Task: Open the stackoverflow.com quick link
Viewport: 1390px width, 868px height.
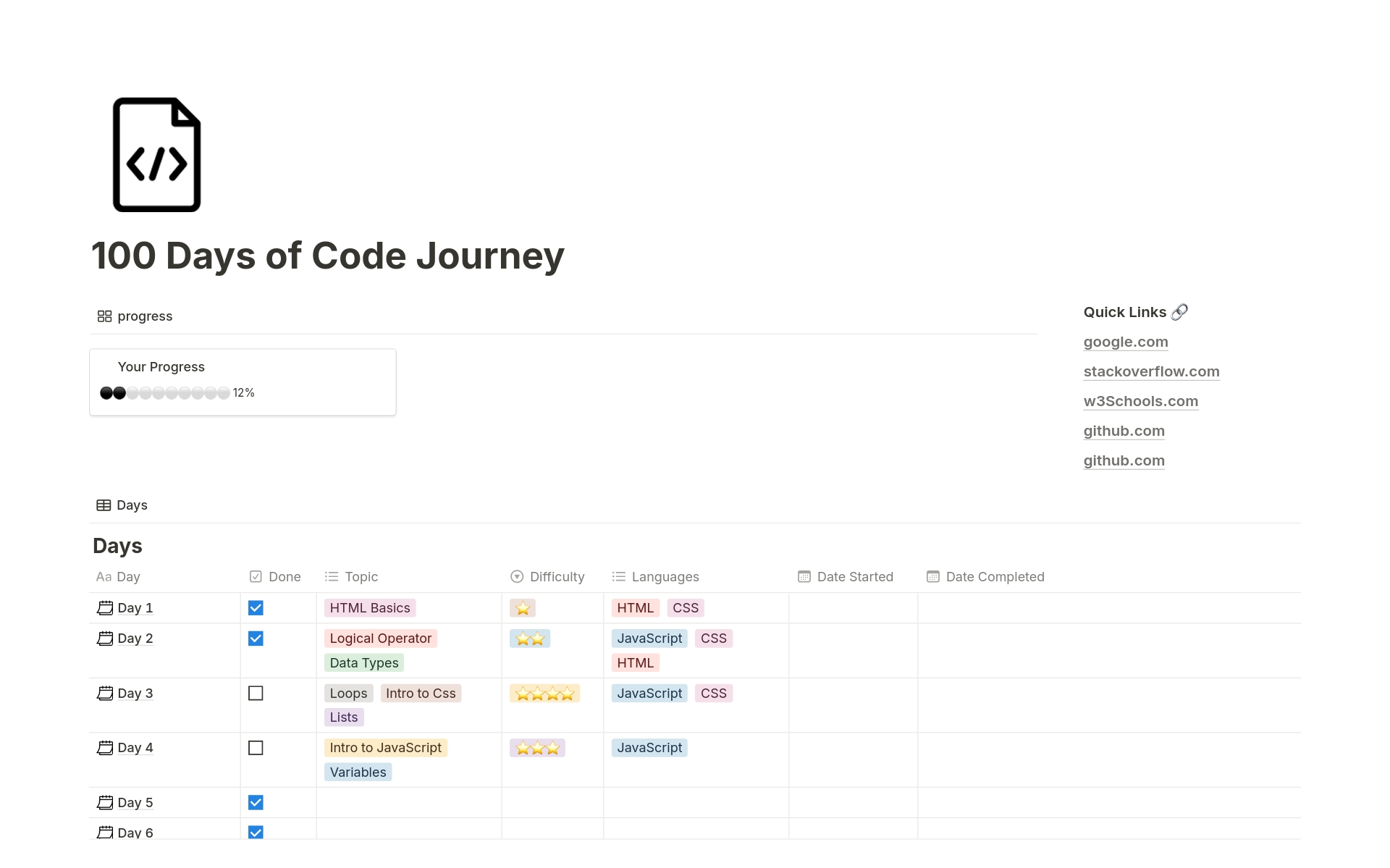Action: click(1151, 371)
